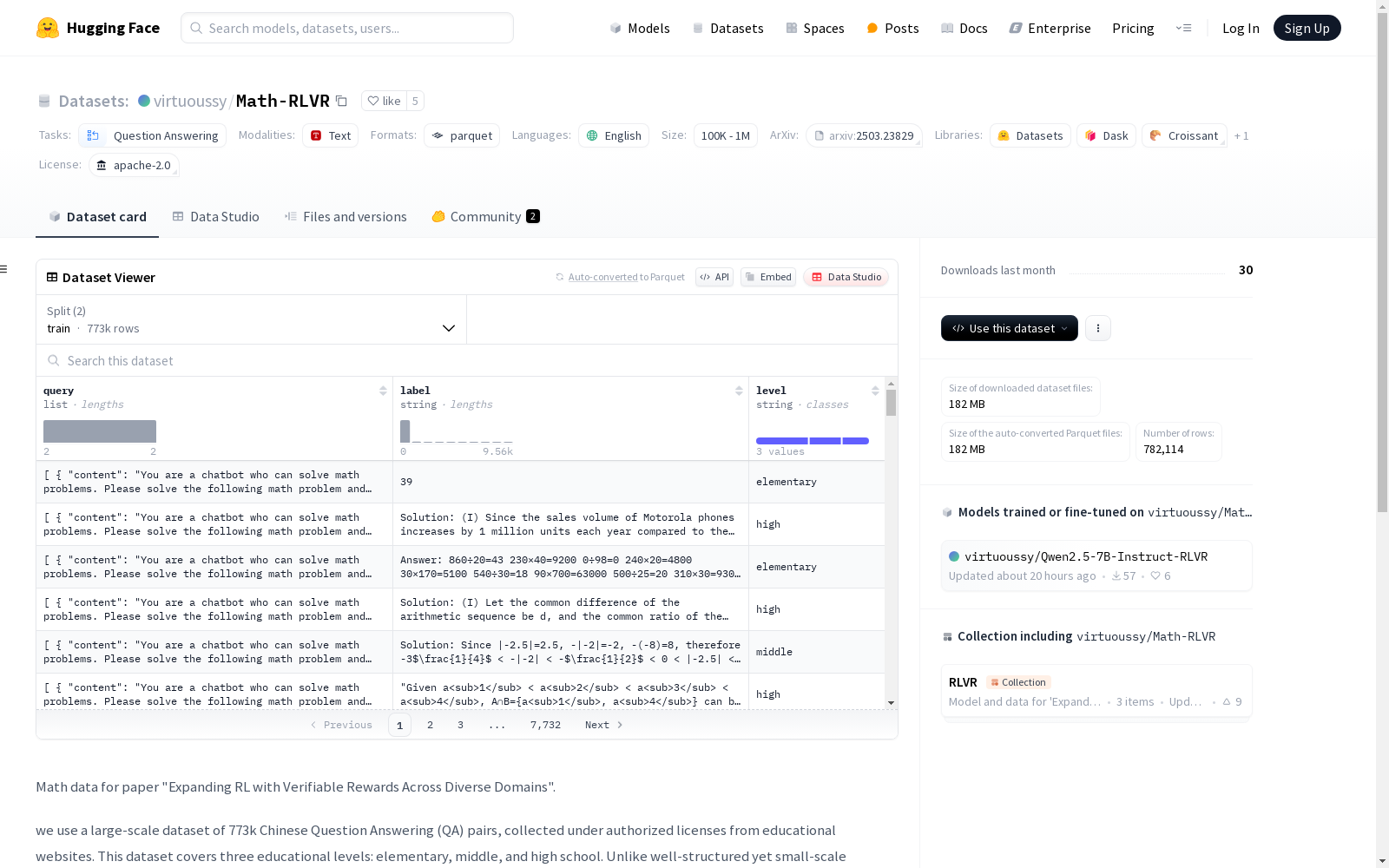Click the Datasets library tag

1030,135
